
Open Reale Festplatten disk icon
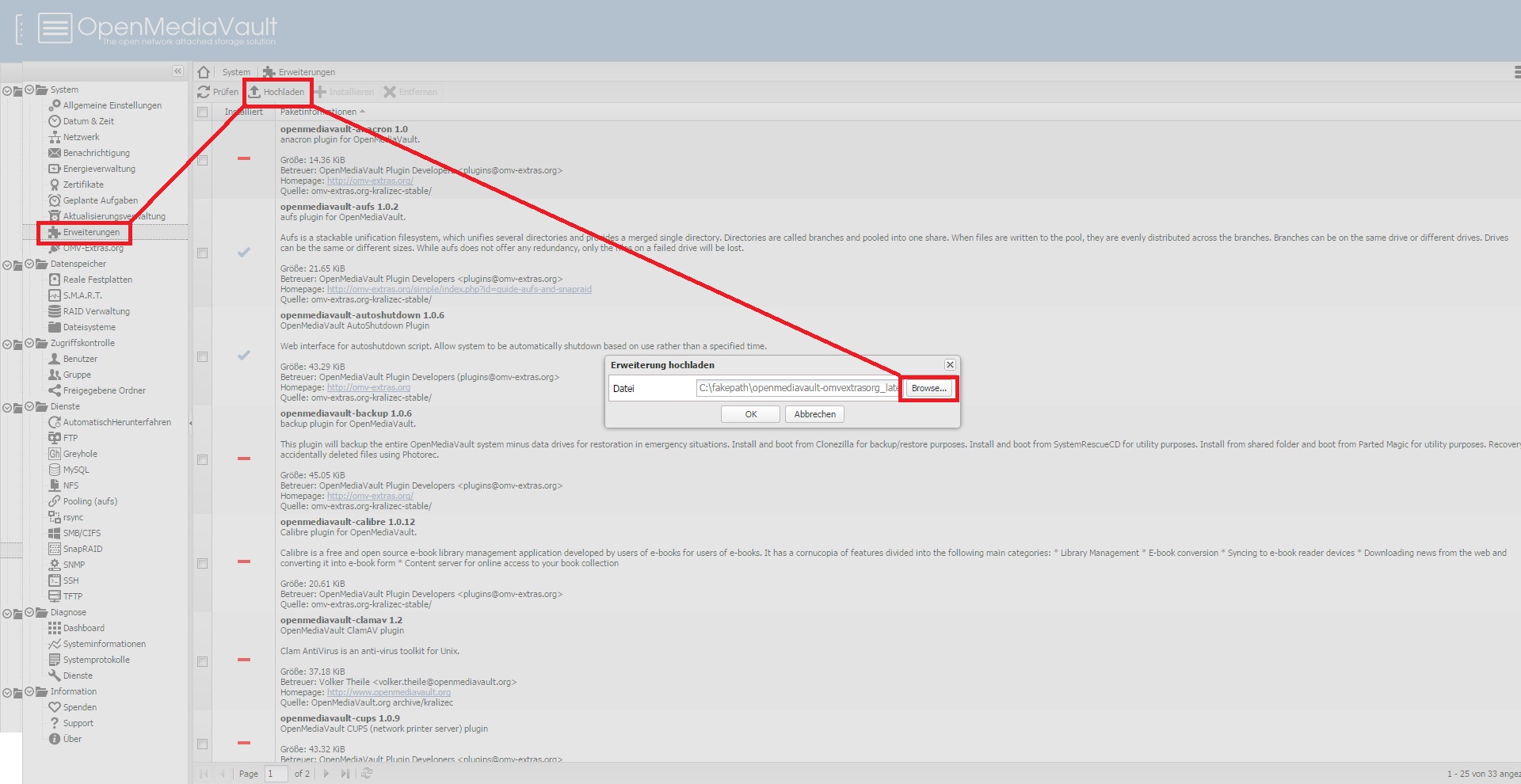pyautogui.click(x=55, y=280)
